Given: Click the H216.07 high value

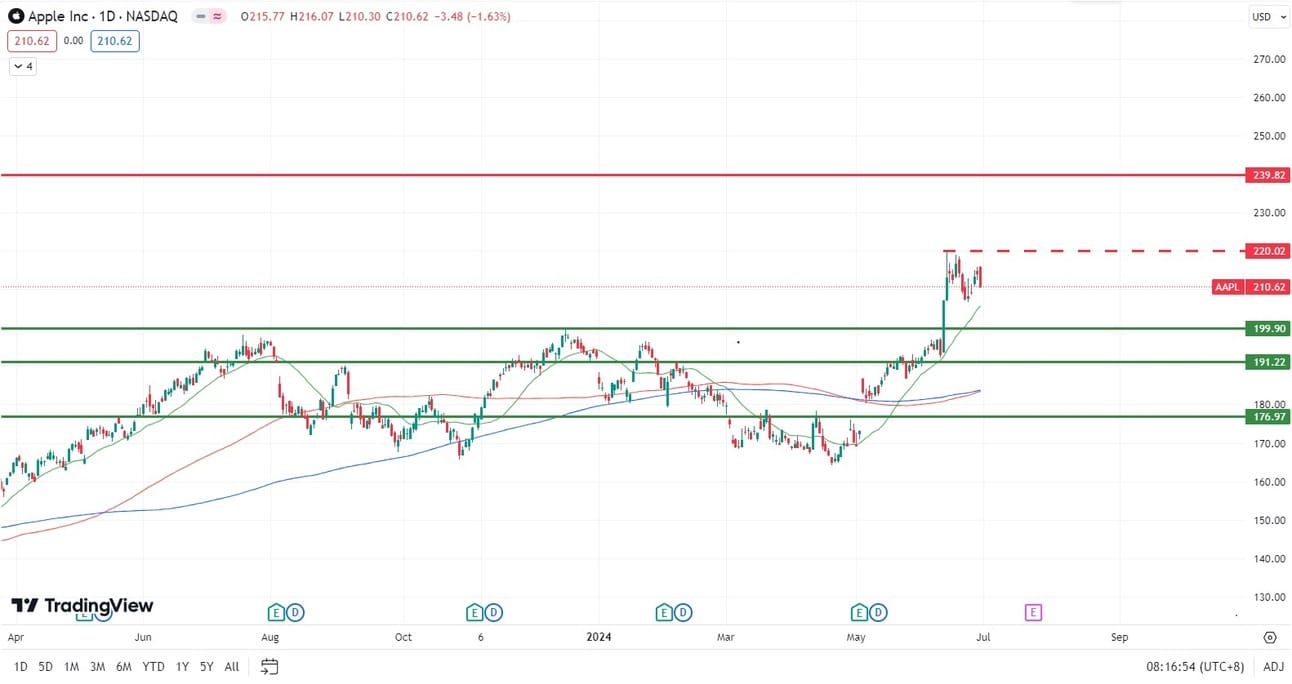Looking at the screenshot, I should [x=313, y=17].
